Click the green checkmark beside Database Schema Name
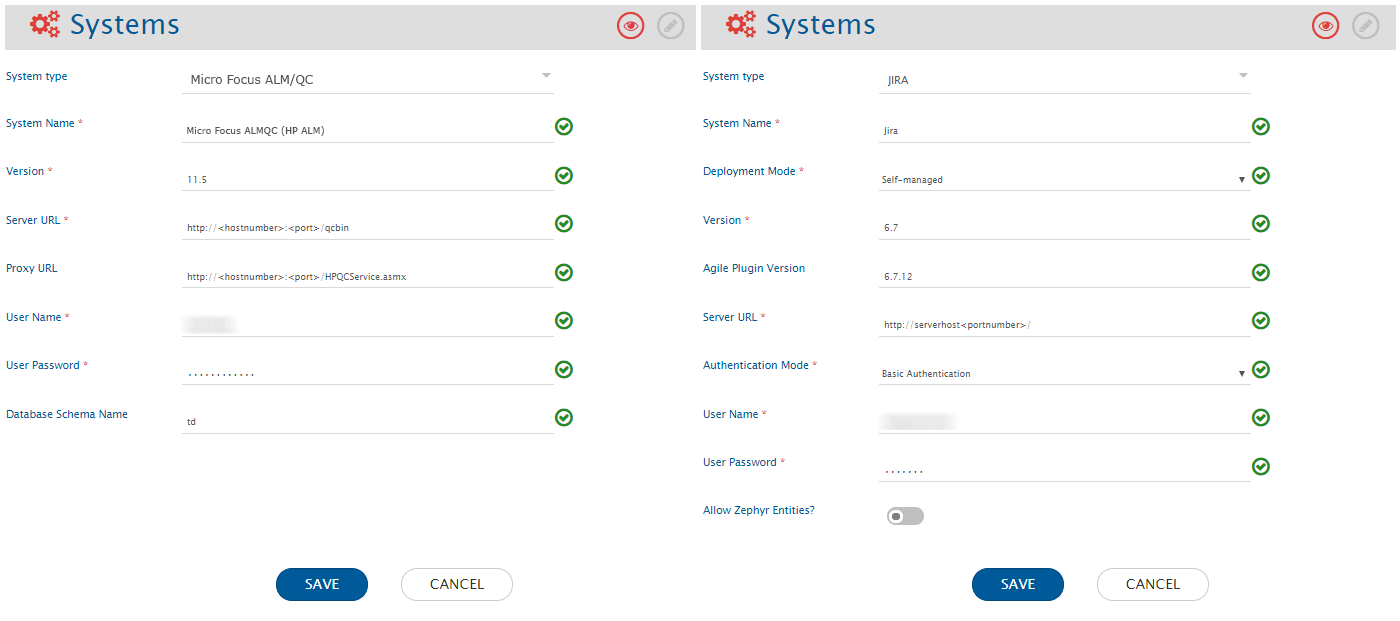Screen dimensions: 1400x621 point(564,418)
